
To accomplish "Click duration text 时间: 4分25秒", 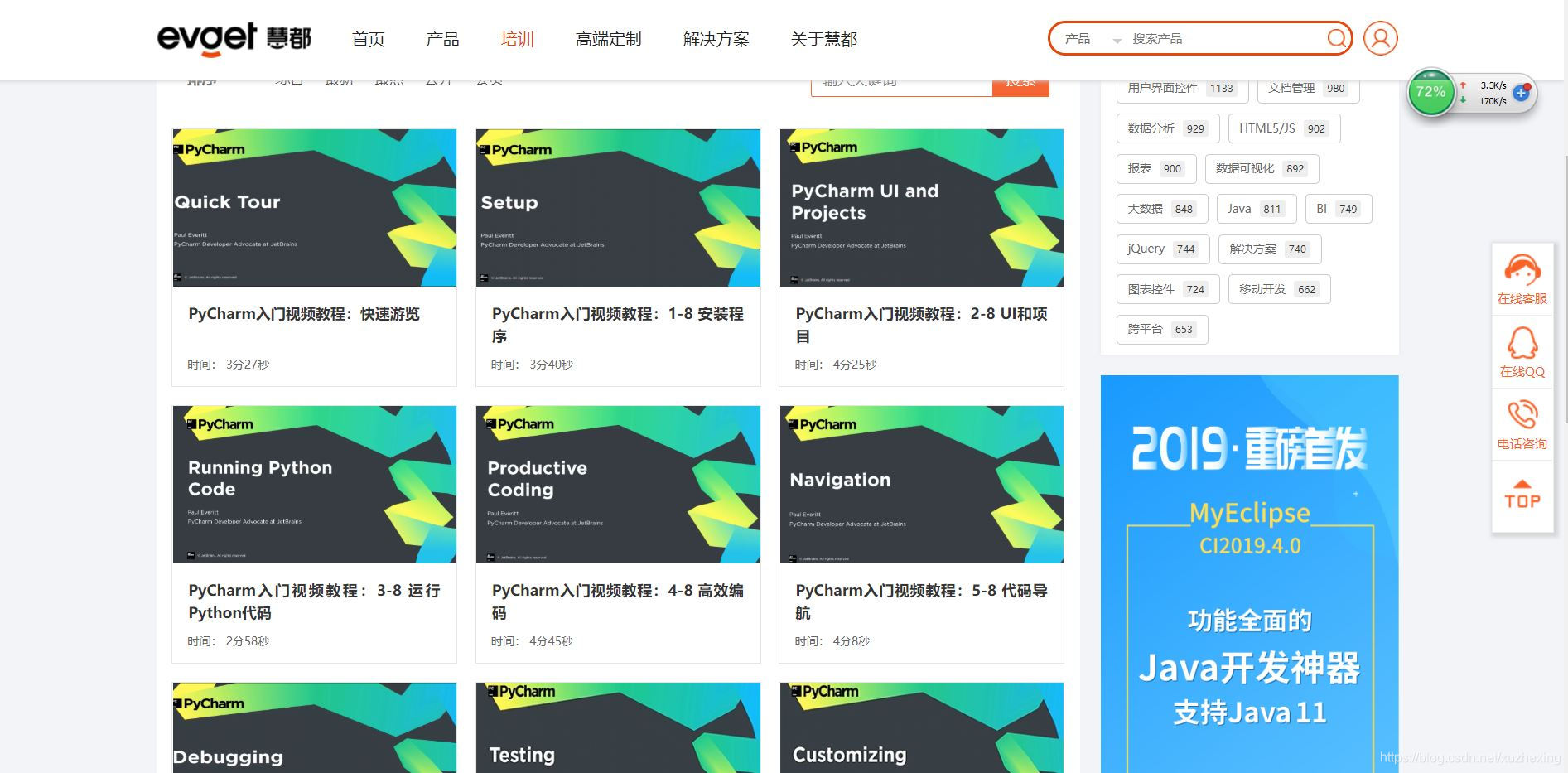I will tap(836, 365).
